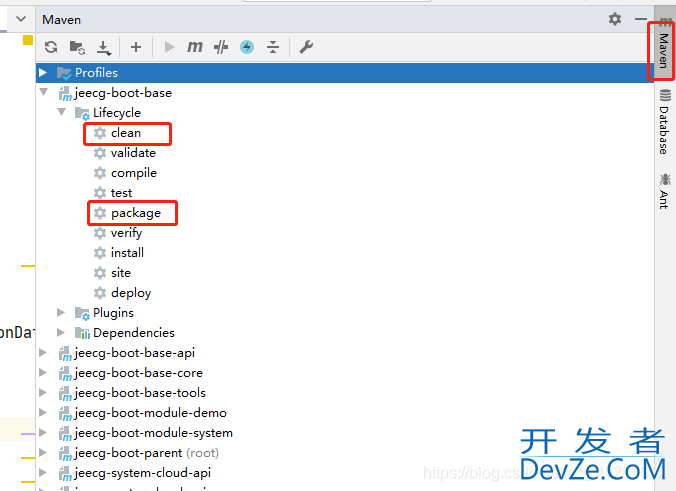Select the site lifecycle goal
676x491 pixels.
click(121, 273)
